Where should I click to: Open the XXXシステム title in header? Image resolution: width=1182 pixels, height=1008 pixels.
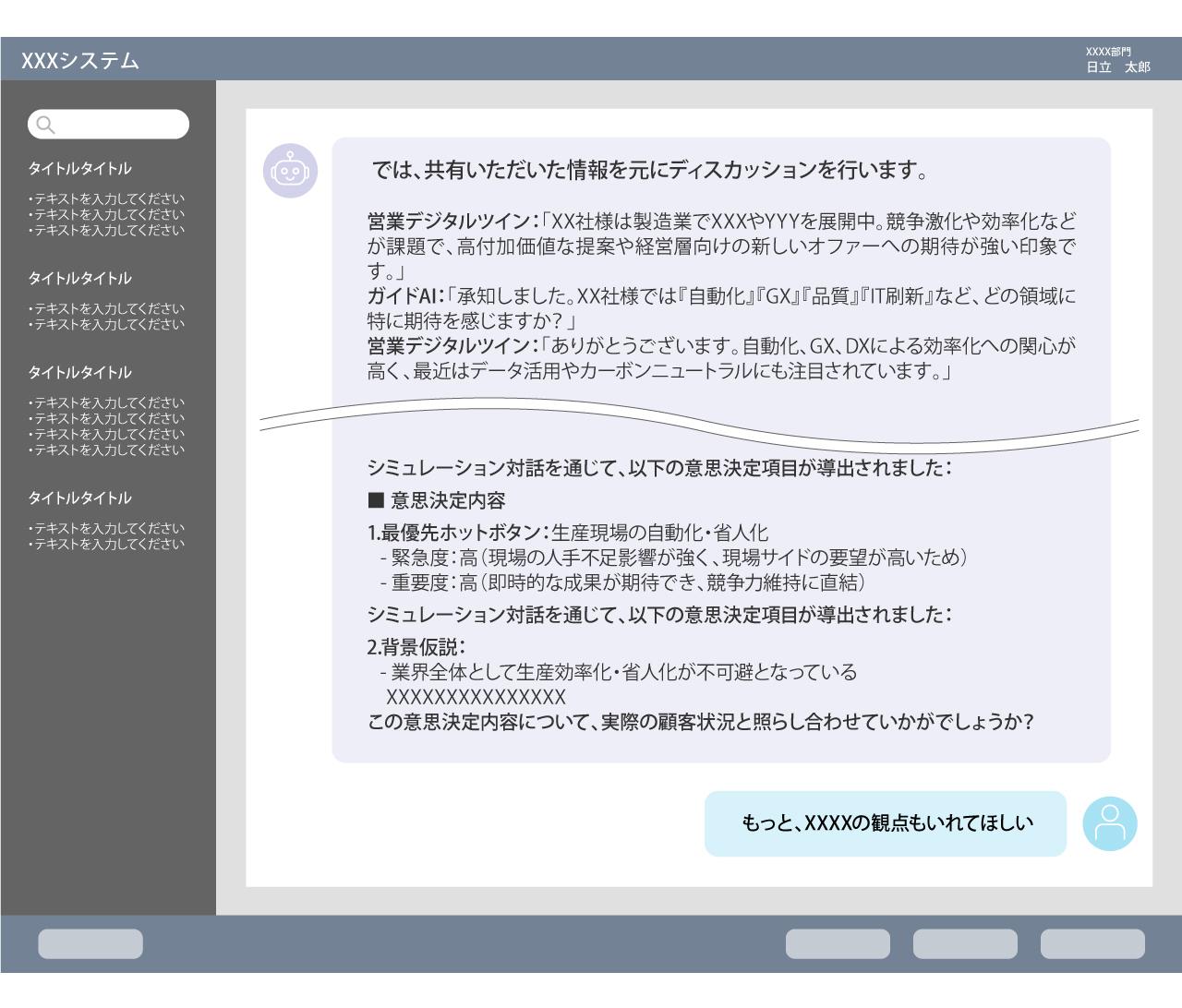click(80, 61)
